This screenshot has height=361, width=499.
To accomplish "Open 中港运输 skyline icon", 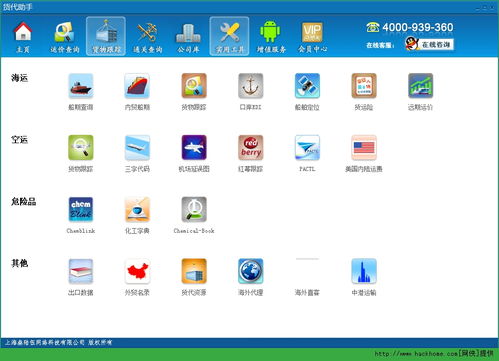I will coord(364,271).
